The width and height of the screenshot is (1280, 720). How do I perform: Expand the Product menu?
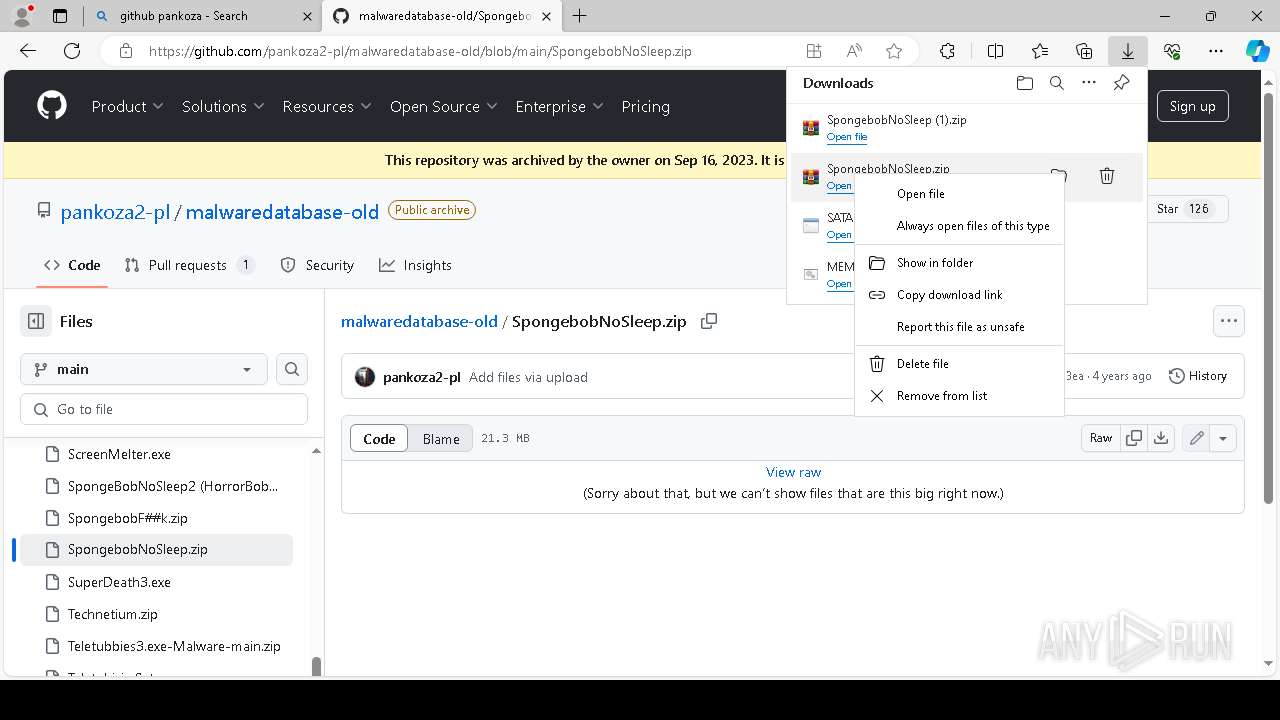[x=128, y=106]
